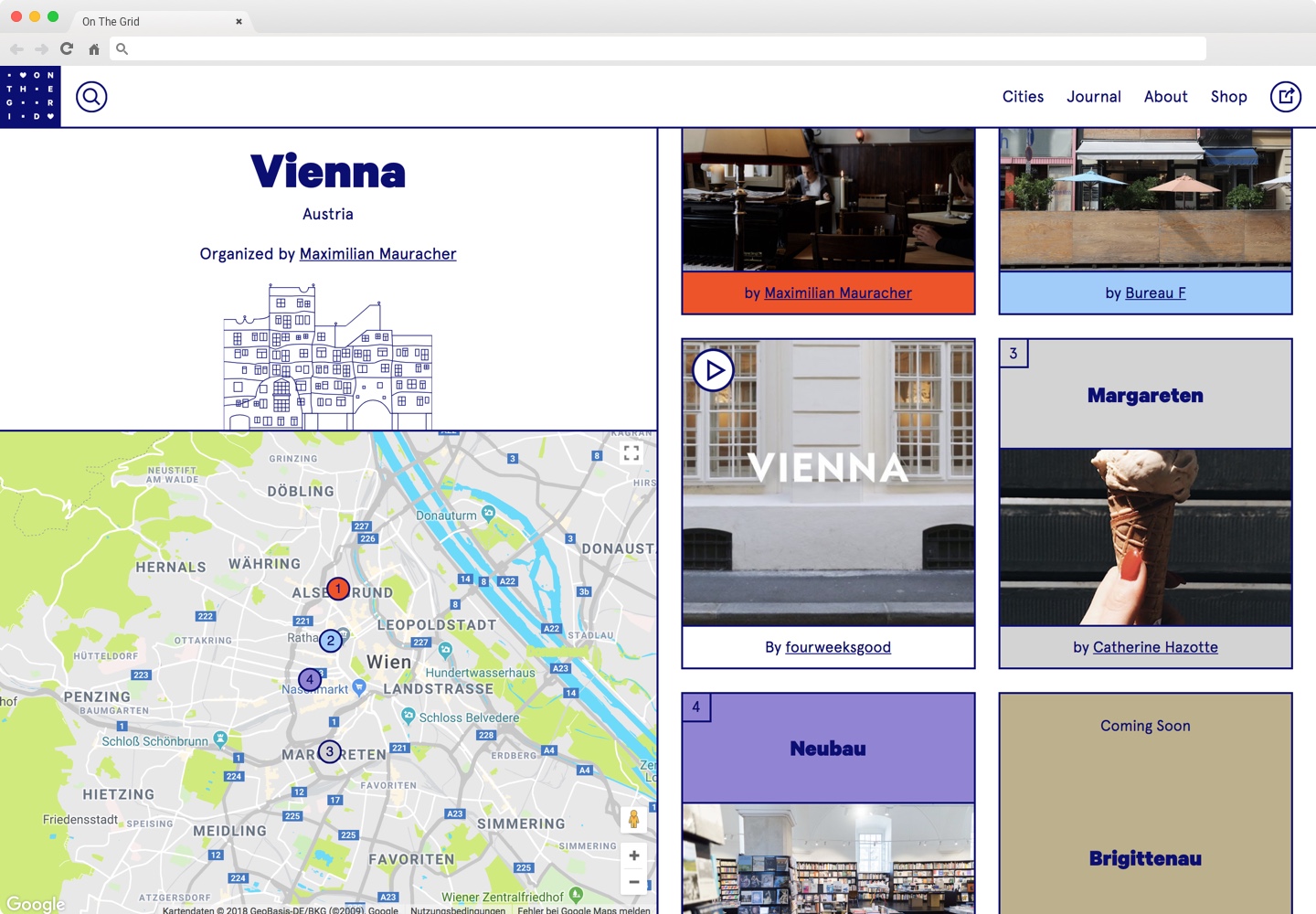Zoom out on the map
Screen dimensions: 1316x914
(633, 882)
